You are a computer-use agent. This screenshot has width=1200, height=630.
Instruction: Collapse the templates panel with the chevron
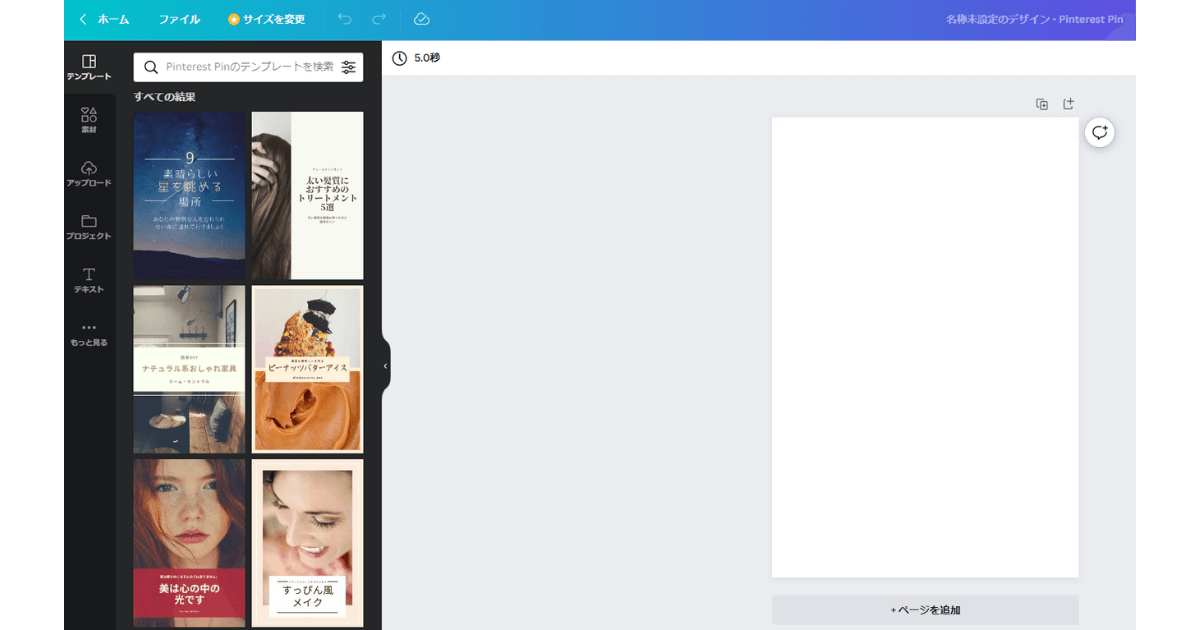(x=384, y=366)
